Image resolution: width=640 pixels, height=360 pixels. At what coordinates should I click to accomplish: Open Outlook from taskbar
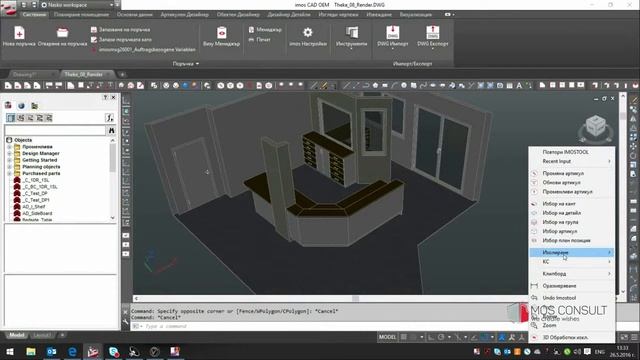[x=51, y=351]
